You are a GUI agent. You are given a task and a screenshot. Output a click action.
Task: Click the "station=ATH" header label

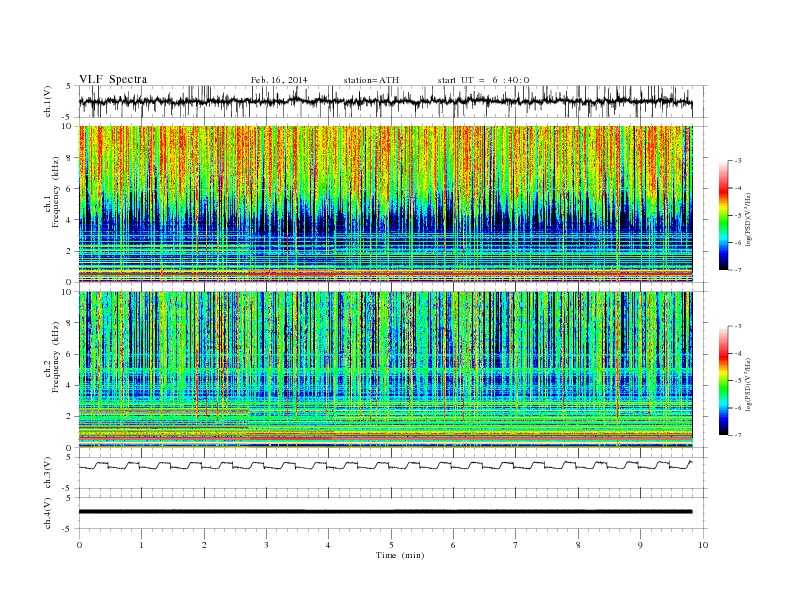[371, 80]
